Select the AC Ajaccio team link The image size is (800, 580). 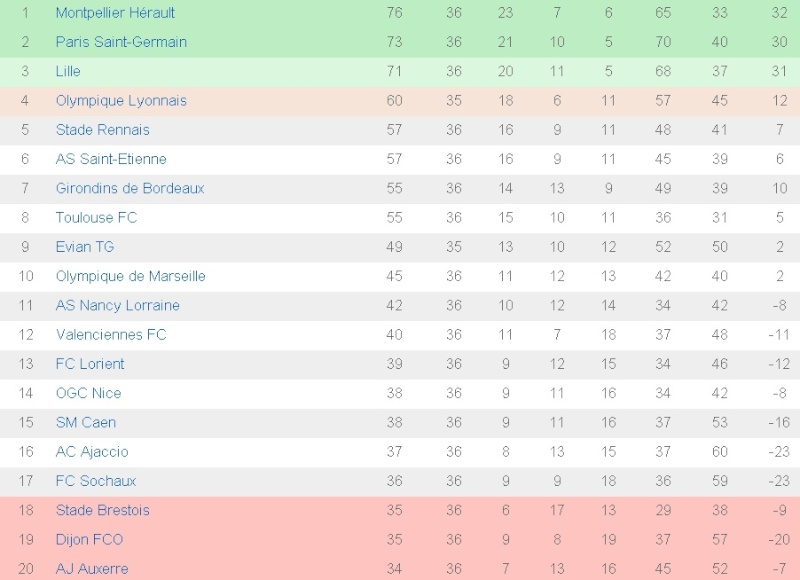pyautogui.click(x=92, y=452)
